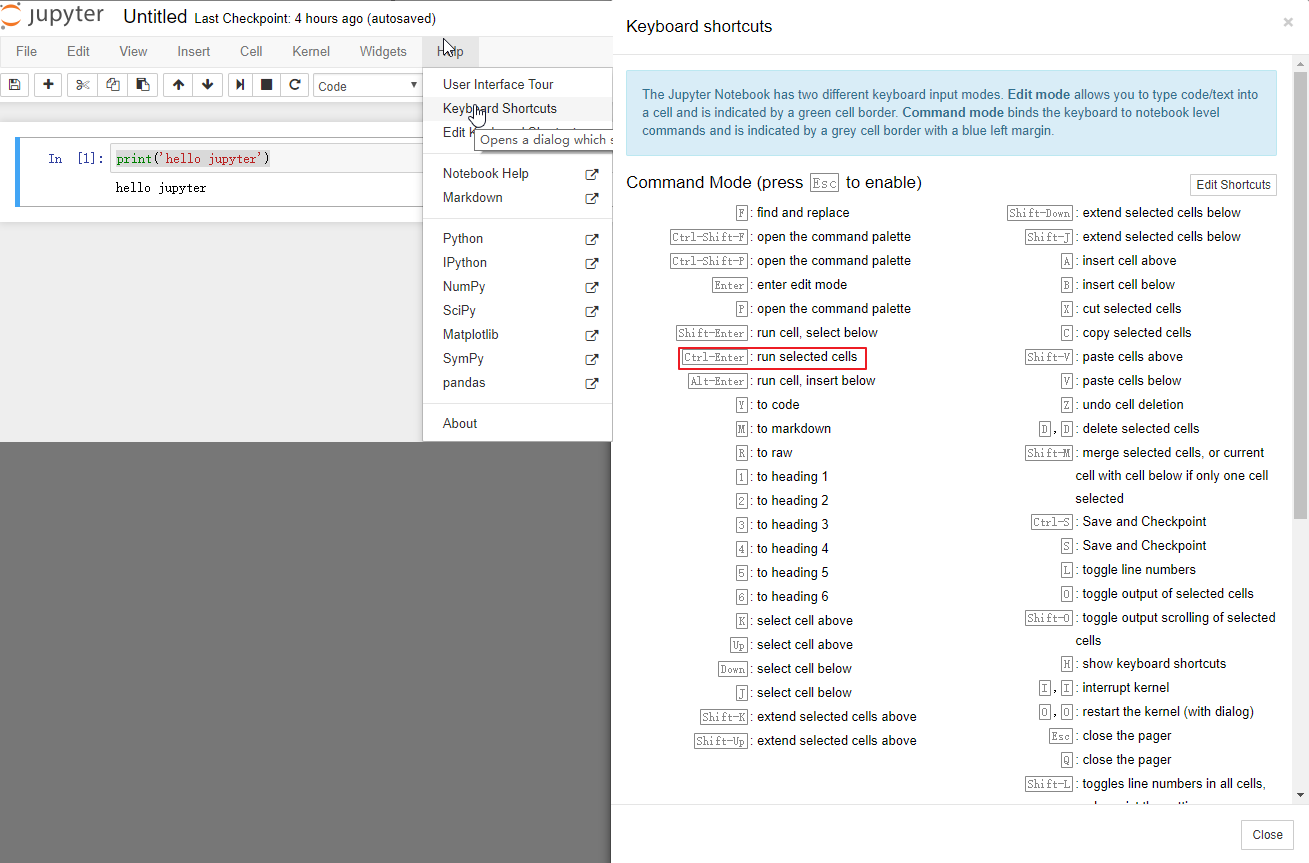Click the external-link icon beside NumPy
This screenshot has height=863, width=1309.
pyautogui.click(x=592, y=287)
